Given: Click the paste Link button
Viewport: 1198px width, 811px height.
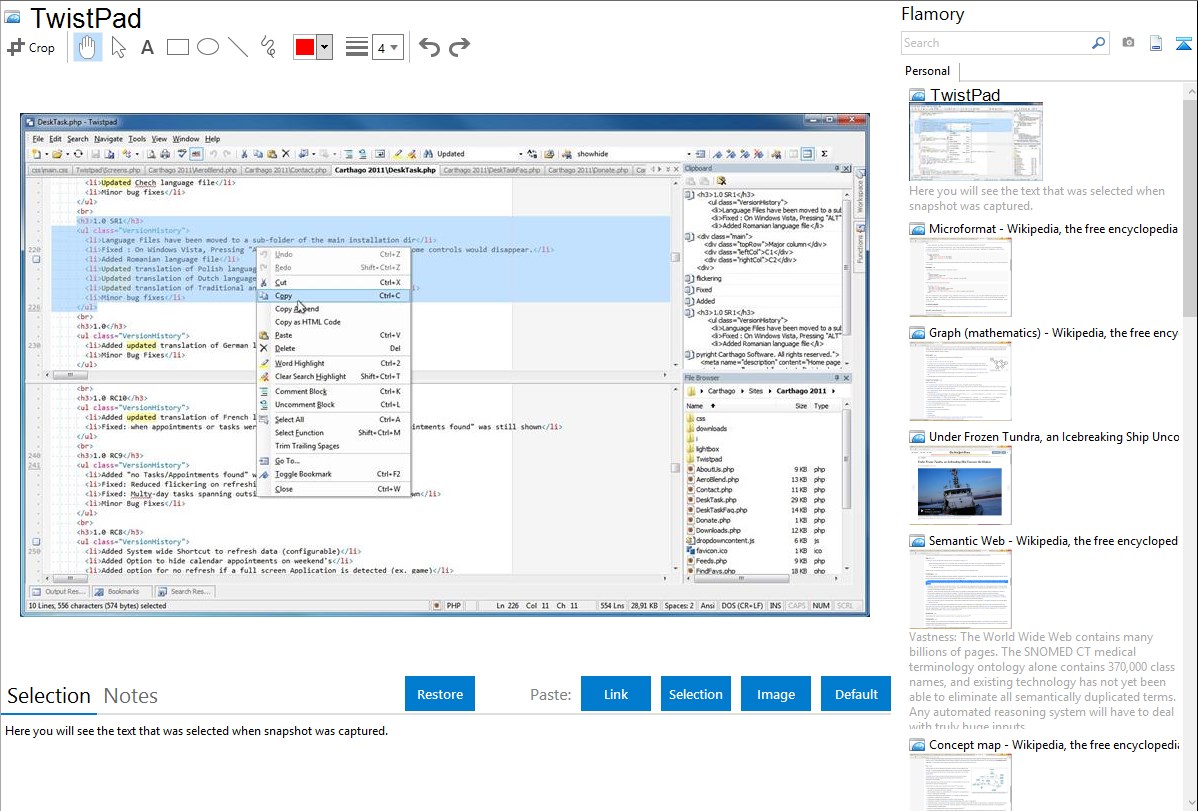Looking at the screenshot, I should click(x=616, y=693).
